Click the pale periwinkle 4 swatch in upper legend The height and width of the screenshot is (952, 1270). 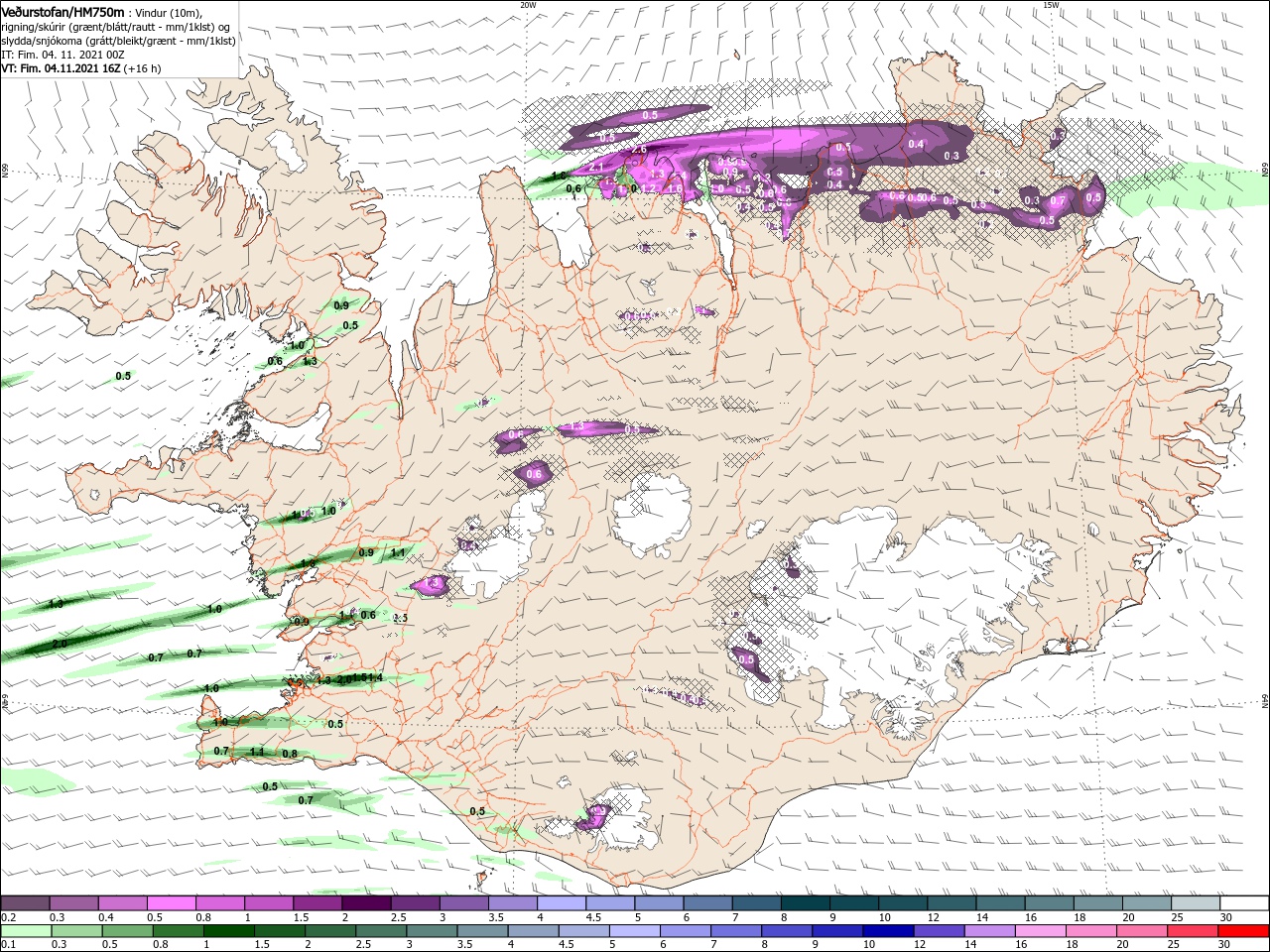[x=562, y=903]
